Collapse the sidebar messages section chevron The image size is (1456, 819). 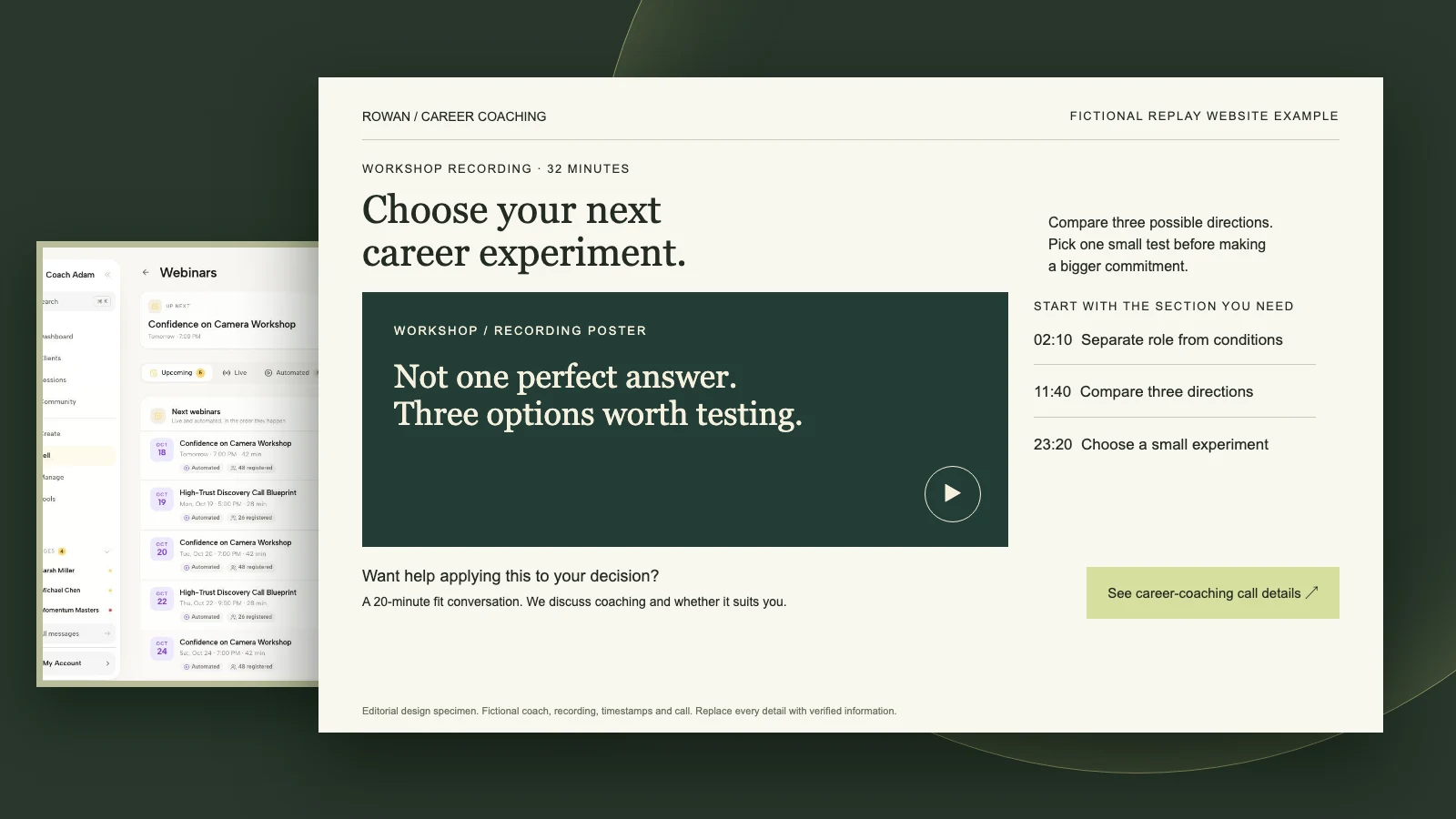107,551
